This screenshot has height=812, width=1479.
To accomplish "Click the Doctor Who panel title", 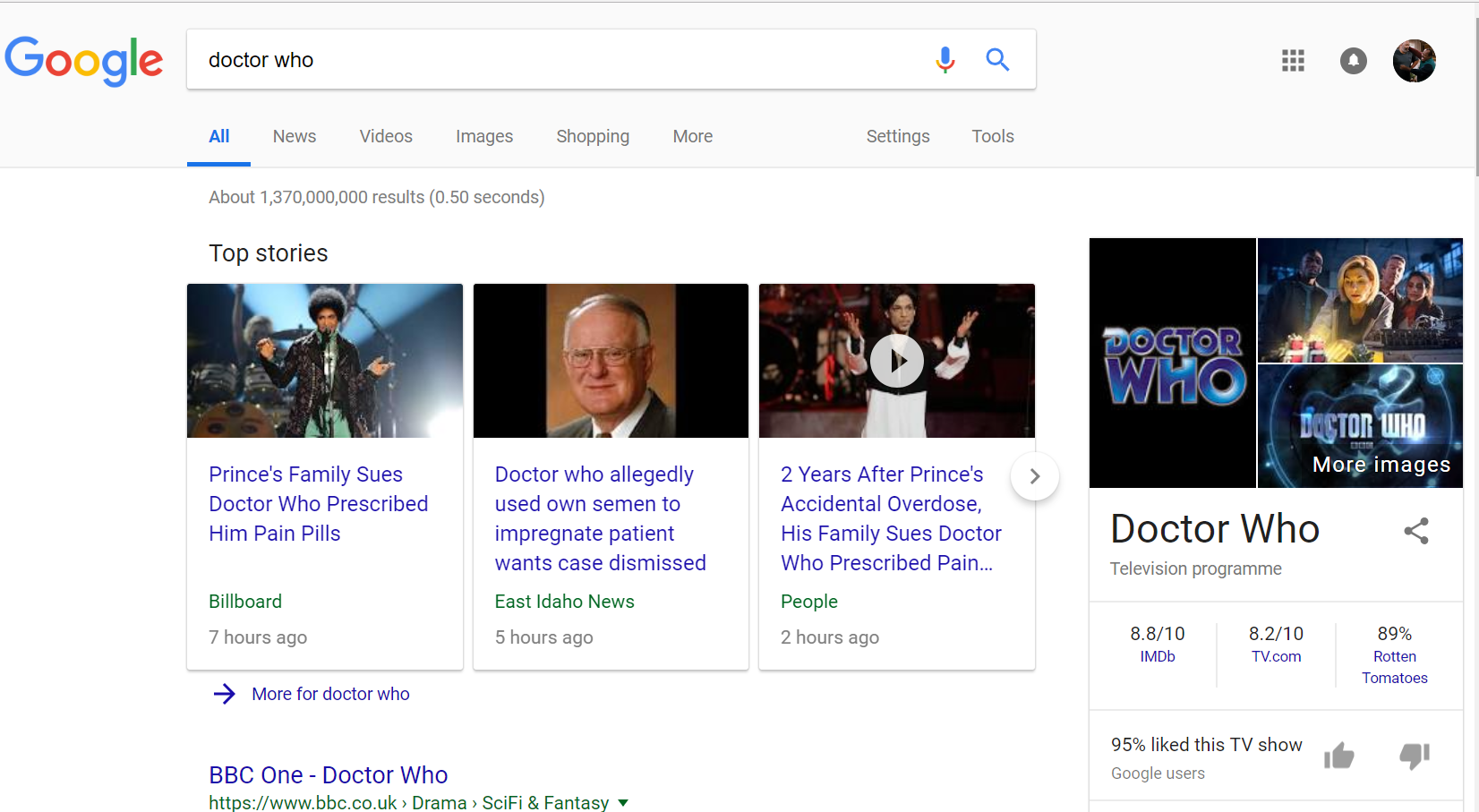I will 1215,529.
